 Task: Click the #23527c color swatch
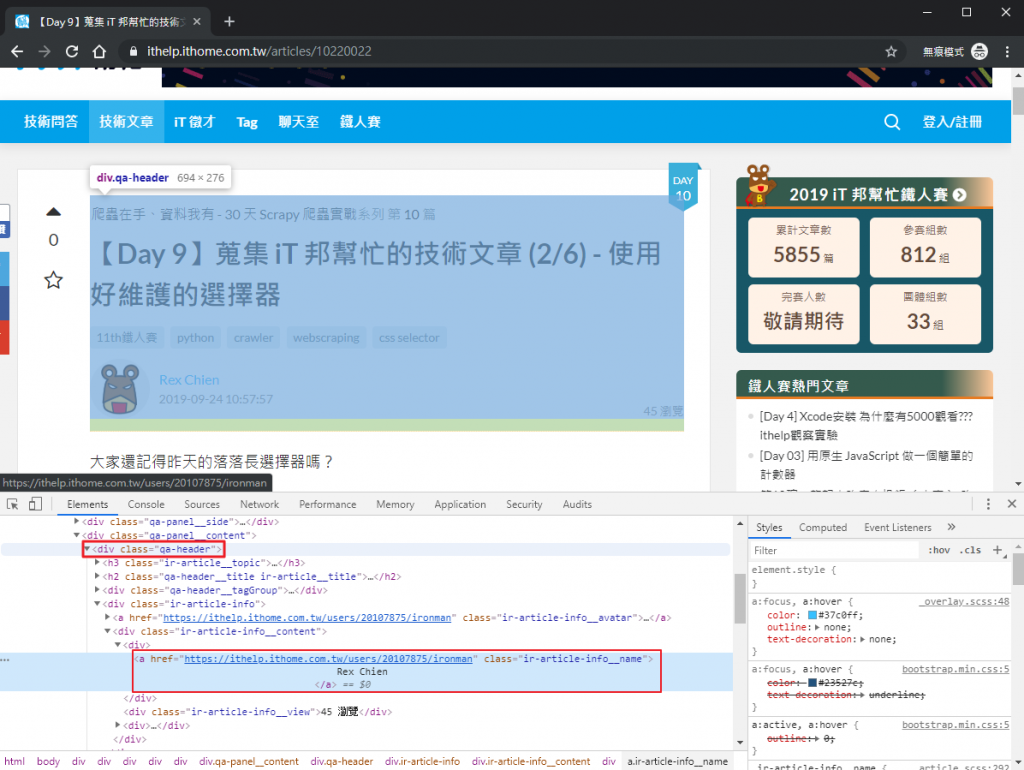[812, 682]
